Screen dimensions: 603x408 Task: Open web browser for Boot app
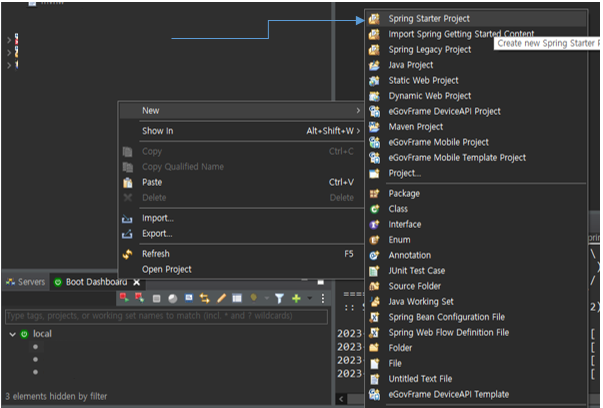[x=173, y=298]
